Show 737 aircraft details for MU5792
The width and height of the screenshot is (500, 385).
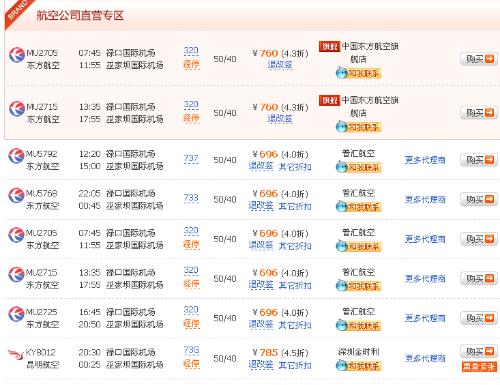pos(191,158)
